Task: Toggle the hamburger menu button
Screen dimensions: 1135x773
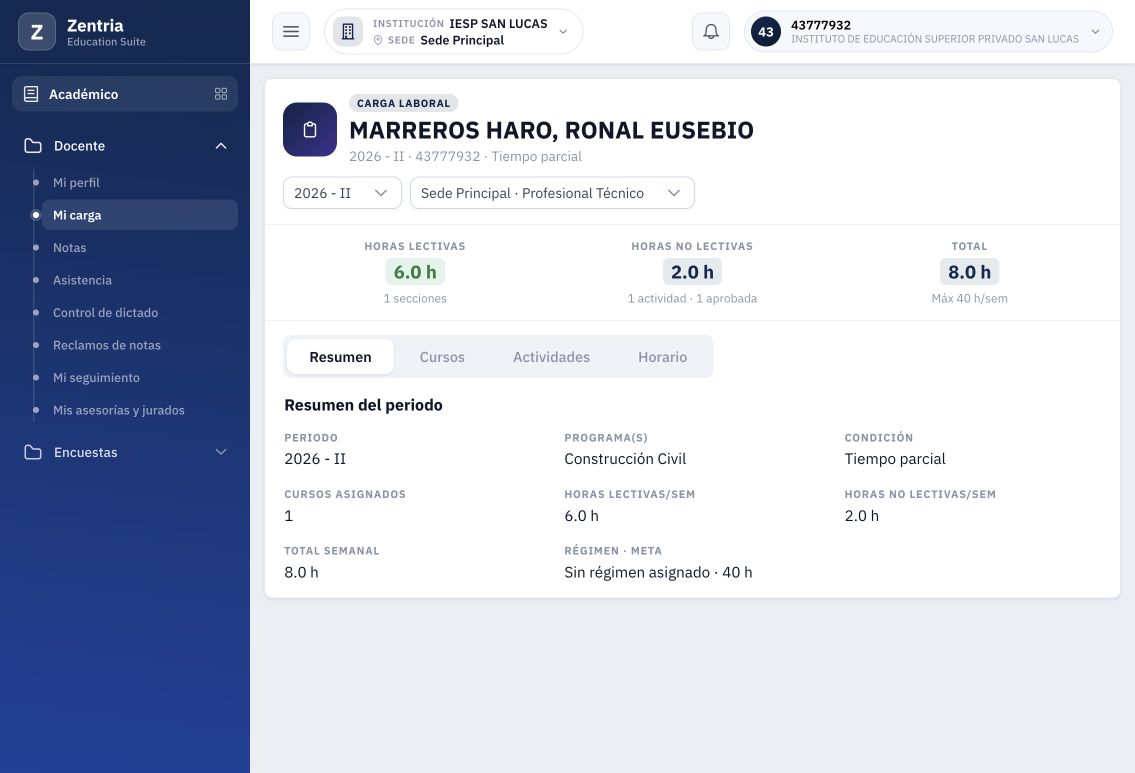Action: [x=291, y=32]
